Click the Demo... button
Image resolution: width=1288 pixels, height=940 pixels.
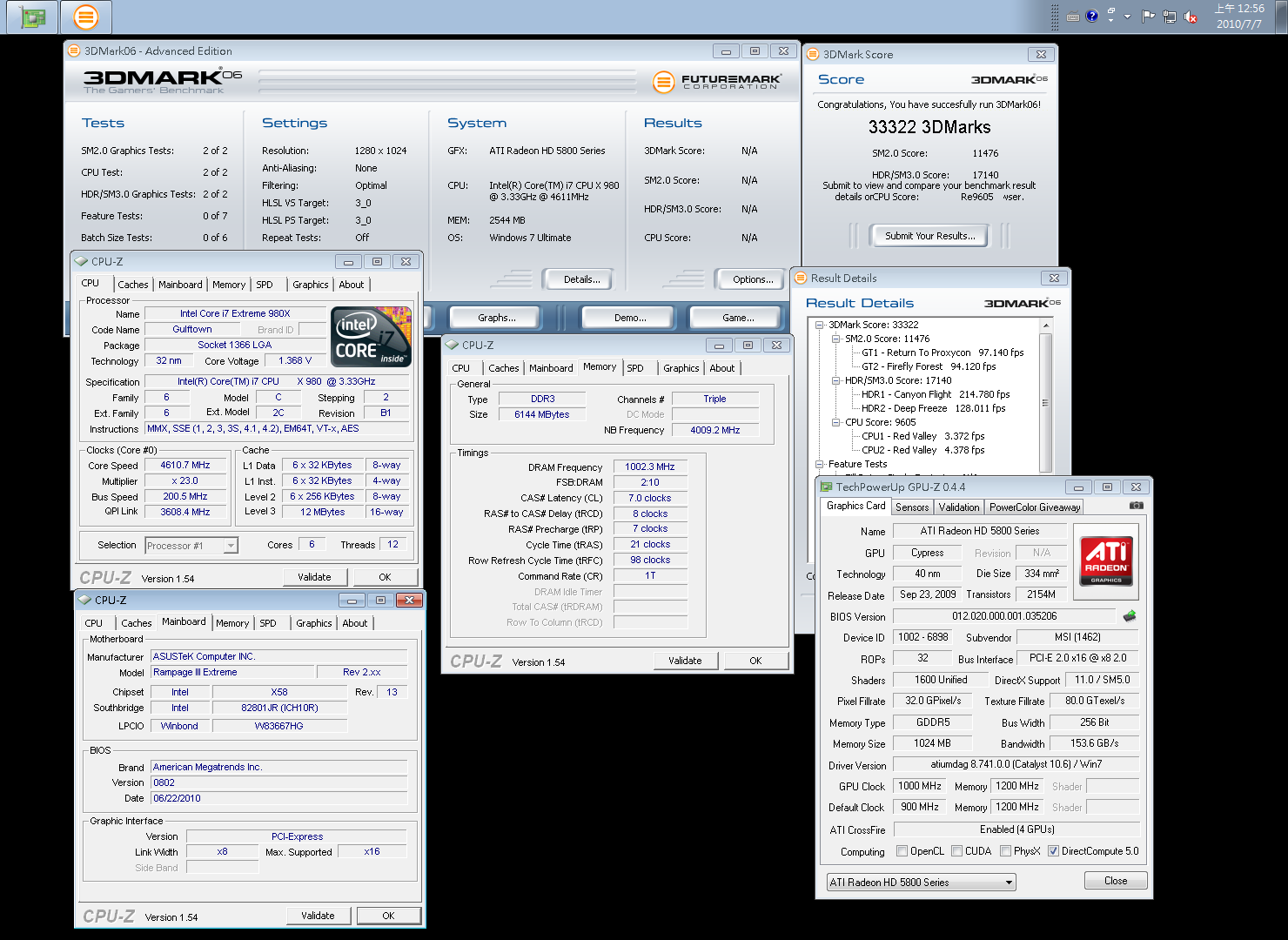pyautogui.click(x=627, y=318)
